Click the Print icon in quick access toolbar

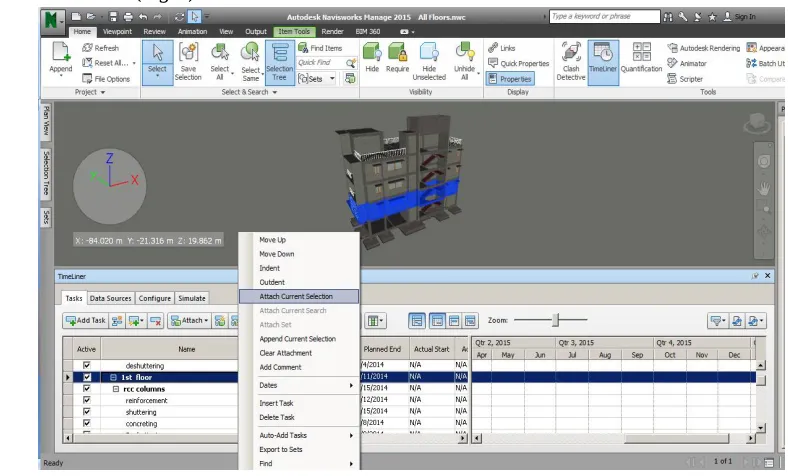click(x=128, y=17)
